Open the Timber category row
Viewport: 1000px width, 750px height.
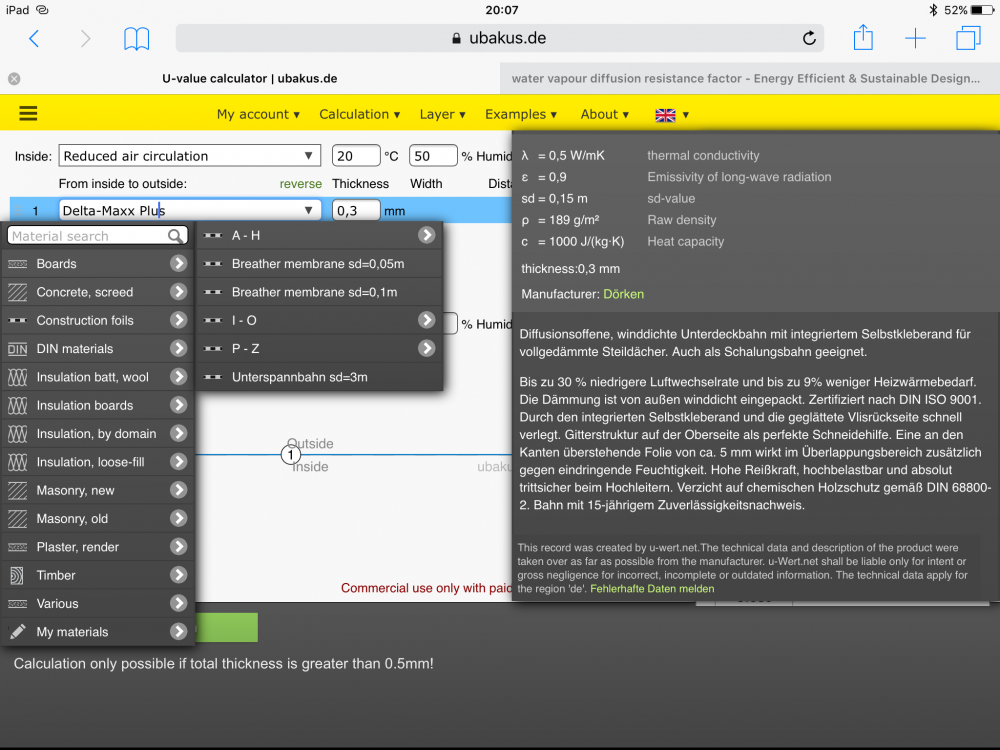click(98, 575)
